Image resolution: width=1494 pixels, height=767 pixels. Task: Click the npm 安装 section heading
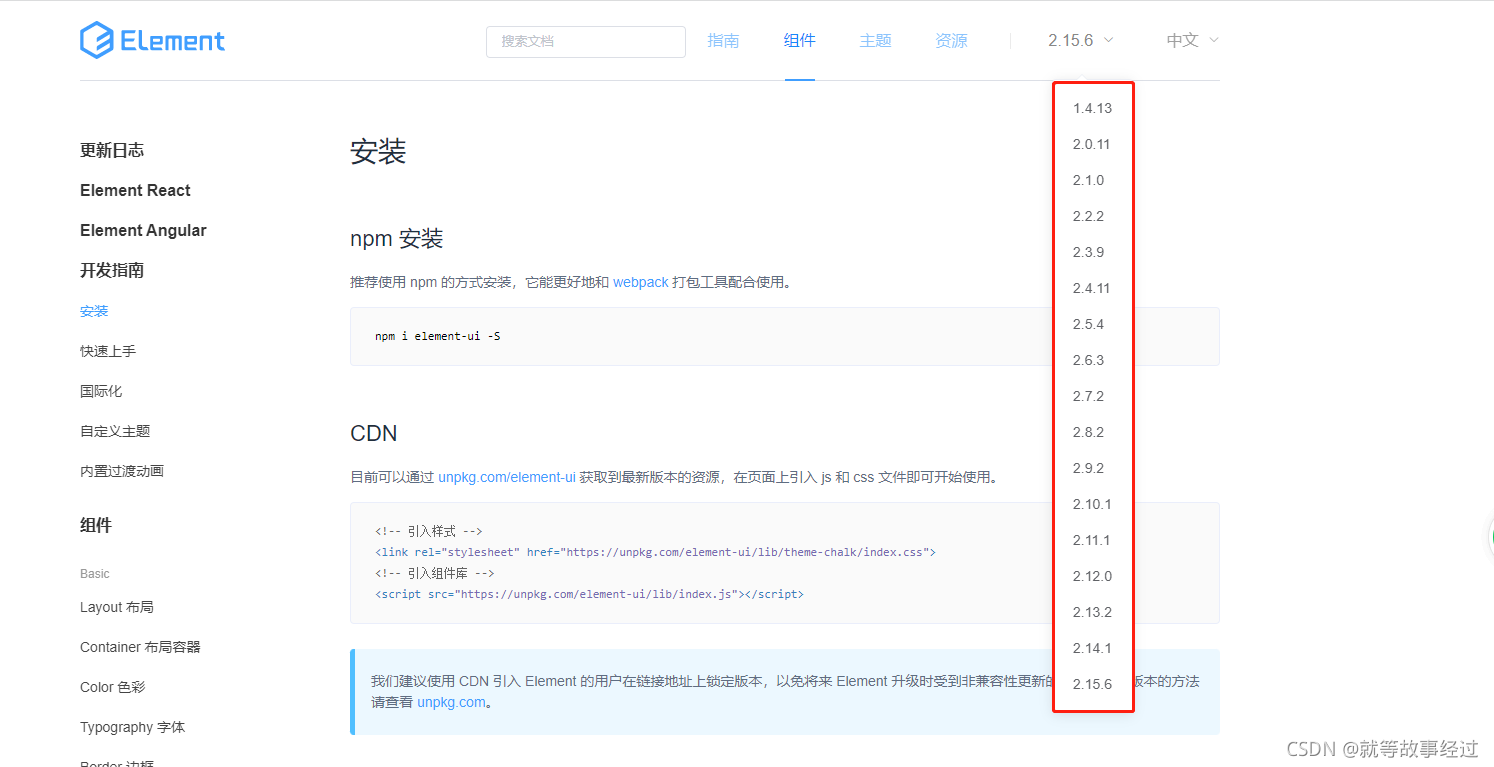pyautogui.click(x=397, y=239)
